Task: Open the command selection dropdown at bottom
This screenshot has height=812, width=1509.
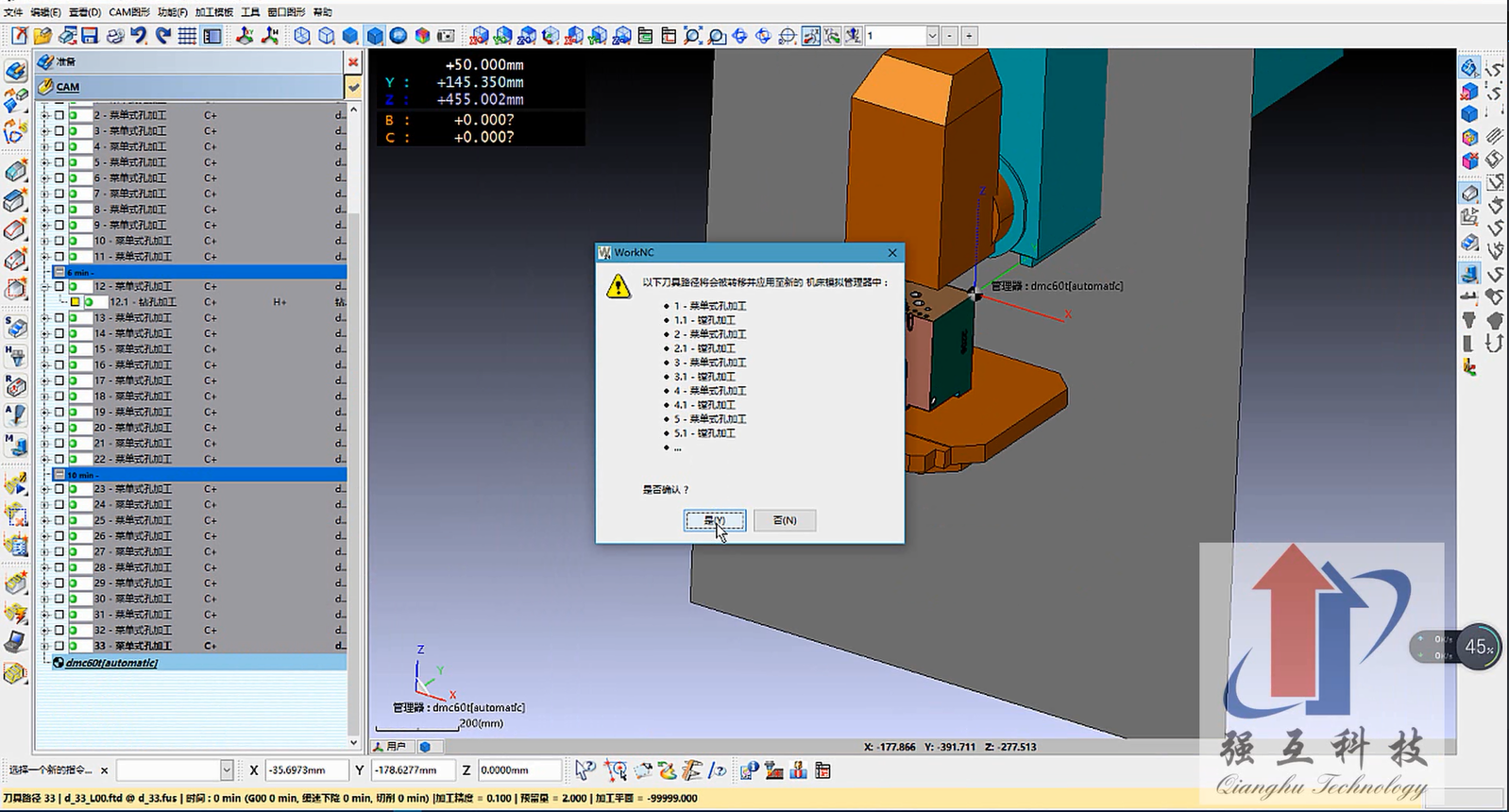Action: (x=227, y=770)
